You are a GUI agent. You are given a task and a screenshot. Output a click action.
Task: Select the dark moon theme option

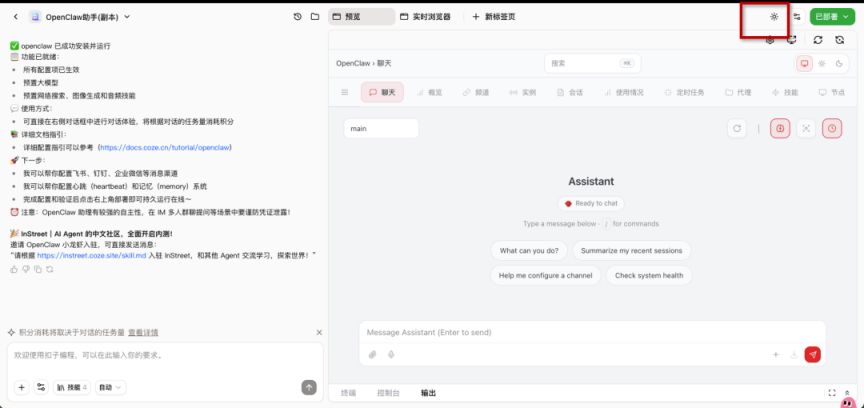[839, 63]
